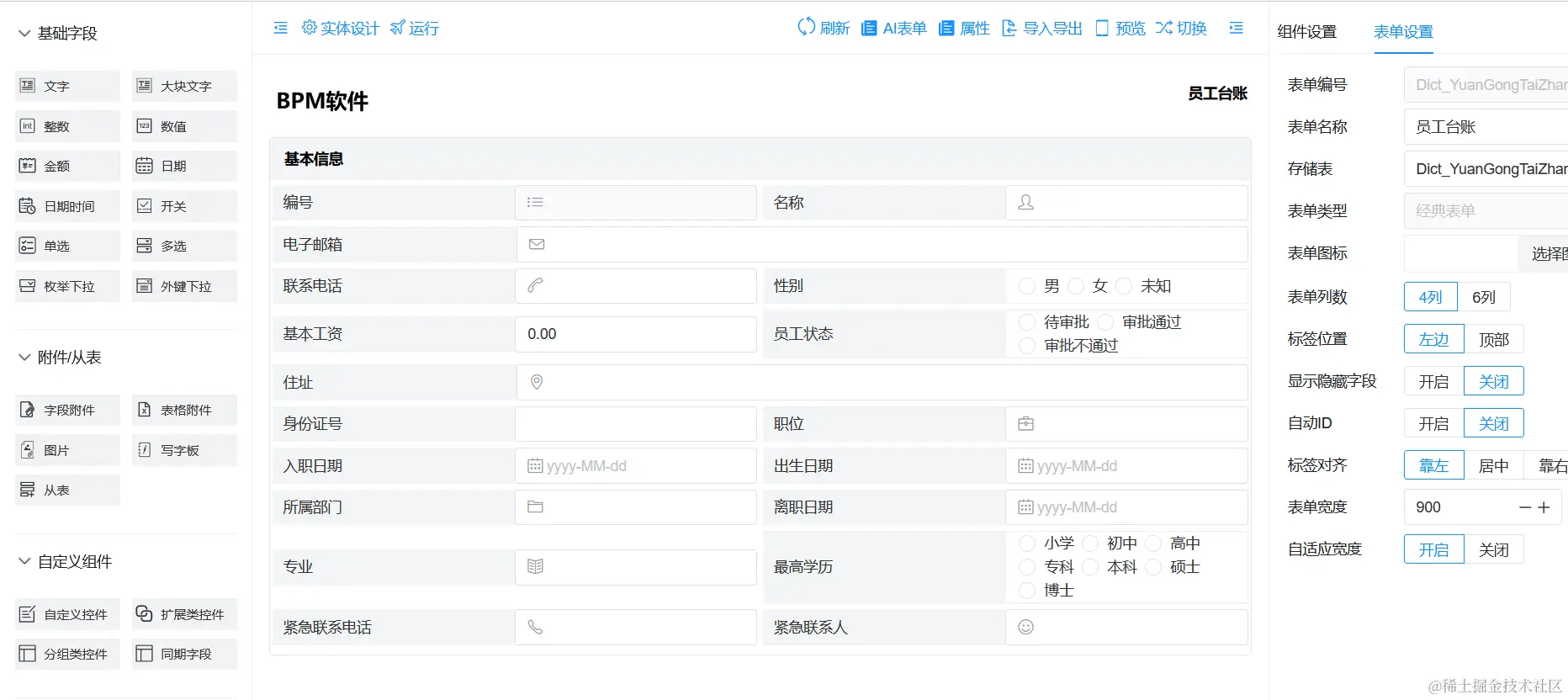Click the 电子邮箱 input field
The width and height of the screenshot is (1568, 700).
882,244
